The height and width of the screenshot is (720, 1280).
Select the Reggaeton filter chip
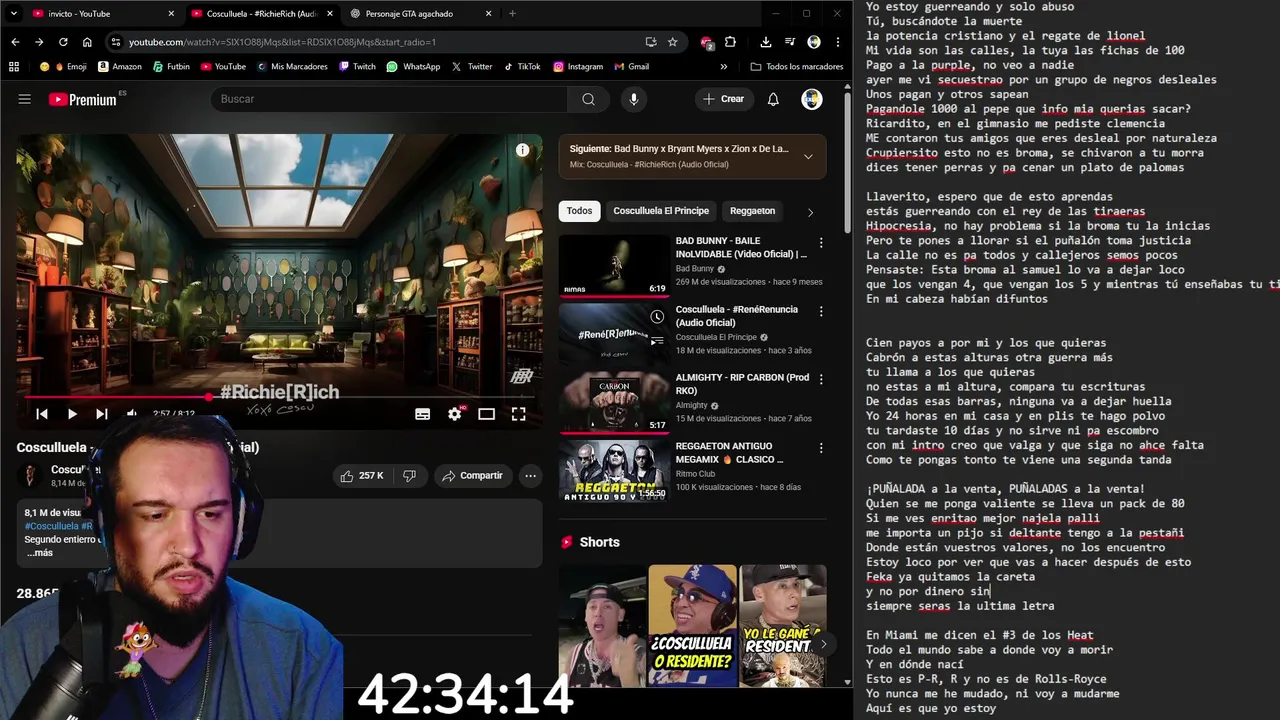(753, 211)
